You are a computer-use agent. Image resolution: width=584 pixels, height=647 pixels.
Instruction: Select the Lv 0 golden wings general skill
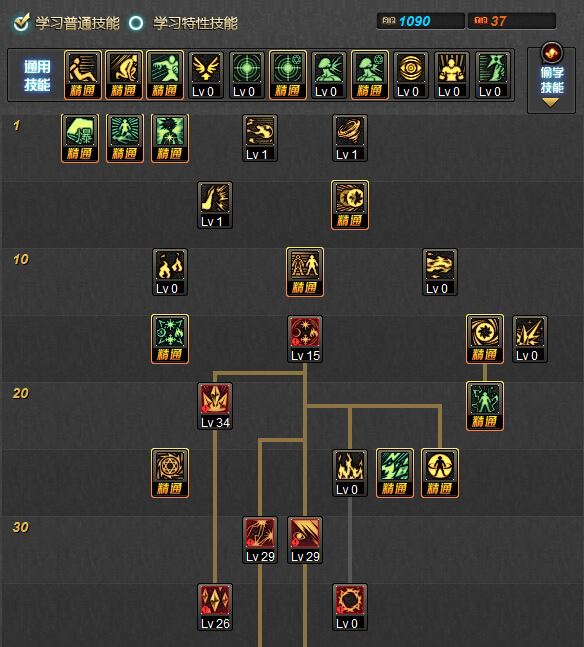[x=206, y=75]
